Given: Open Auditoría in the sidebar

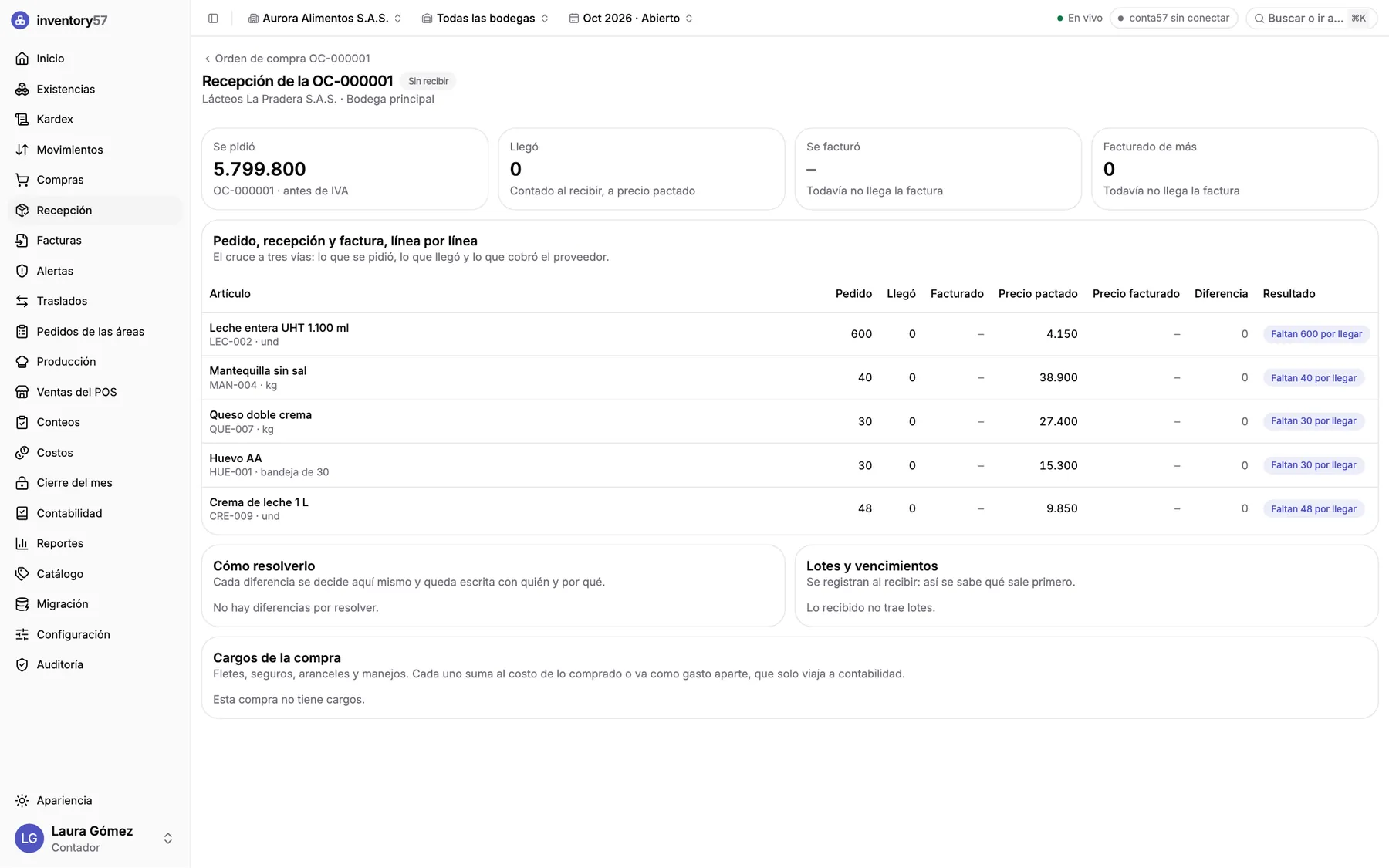Looking at the screenshot, I should [95, 664].
